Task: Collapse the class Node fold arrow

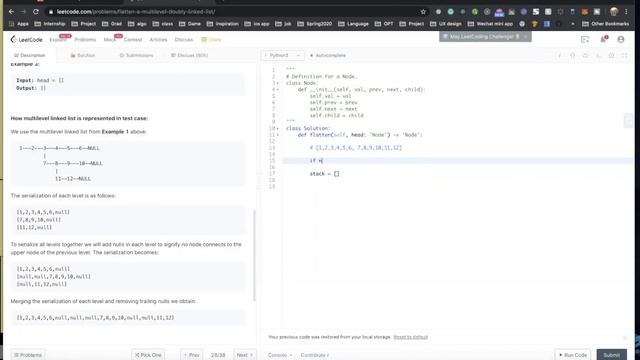Action: coord(278,83)
